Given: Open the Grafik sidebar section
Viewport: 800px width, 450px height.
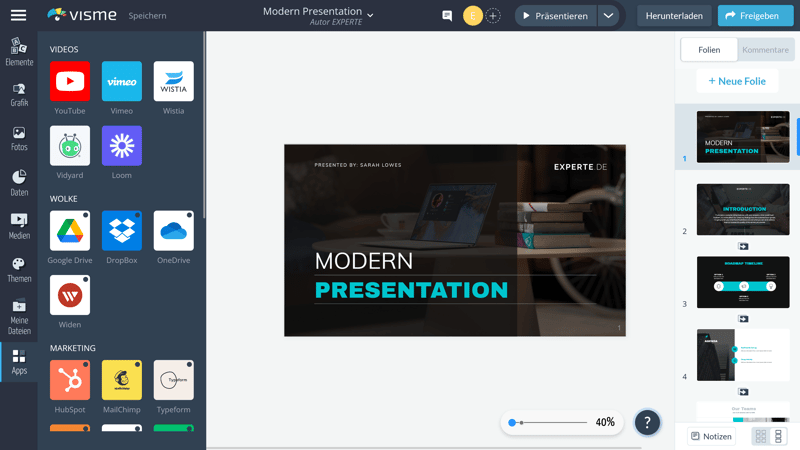Looking at the screenshot, I should tap(19, 94).
